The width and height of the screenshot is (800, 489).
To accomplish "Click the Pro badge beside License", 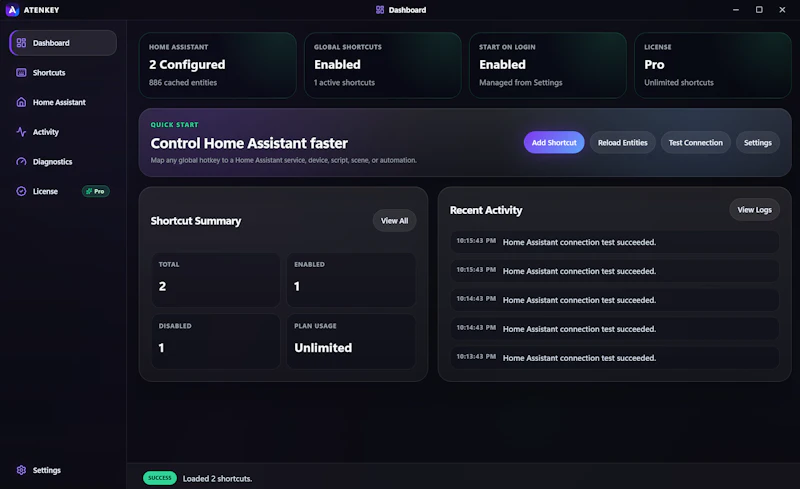I will 95,191.
